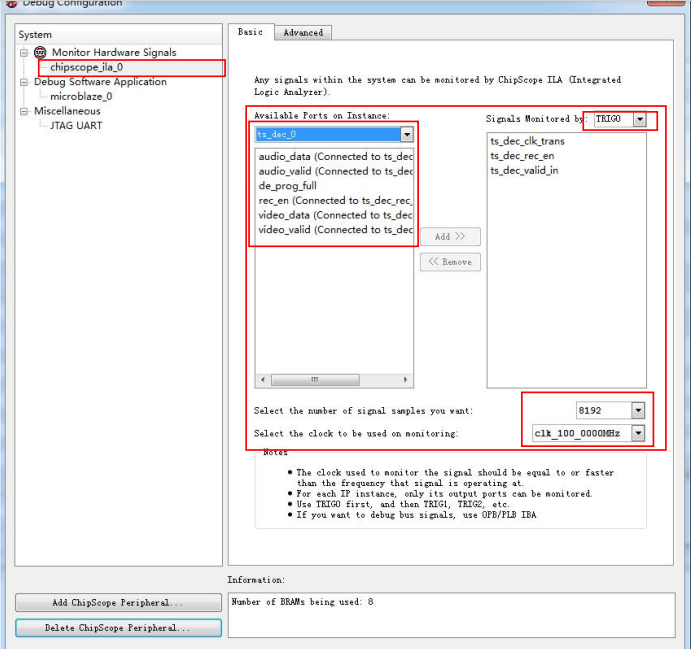Collapse the Miscellaneous tree node
692x649 pixels.
pyautogui.click(x=25, y=111)
